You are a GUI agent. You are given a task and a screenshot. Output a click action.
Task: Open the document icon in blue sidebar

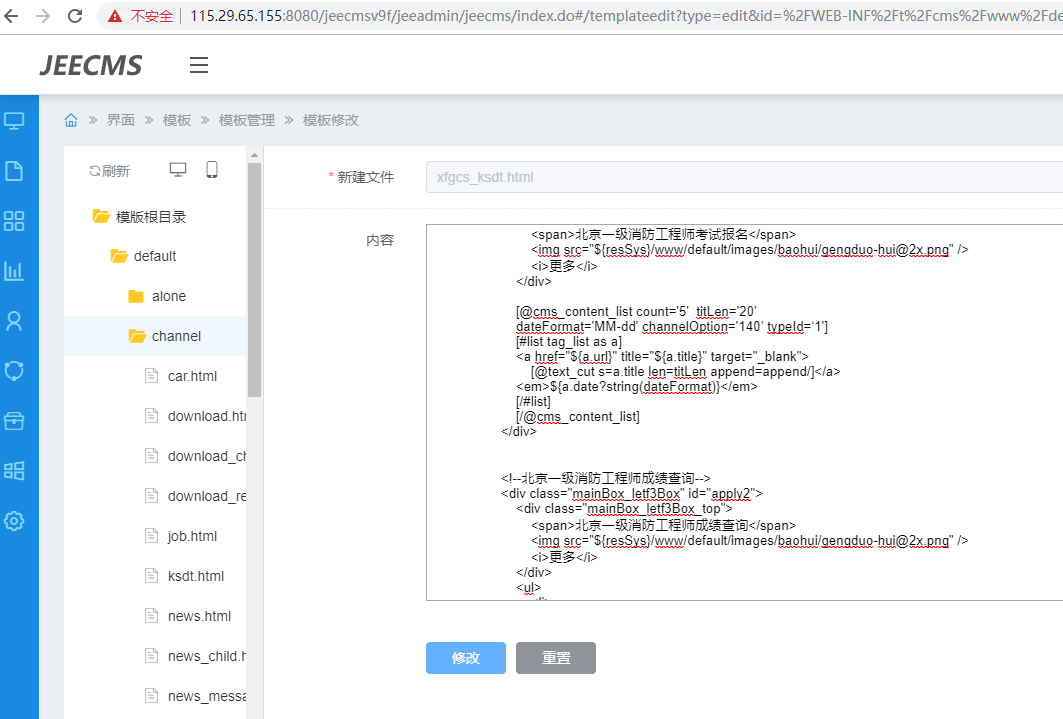[14, 171]
